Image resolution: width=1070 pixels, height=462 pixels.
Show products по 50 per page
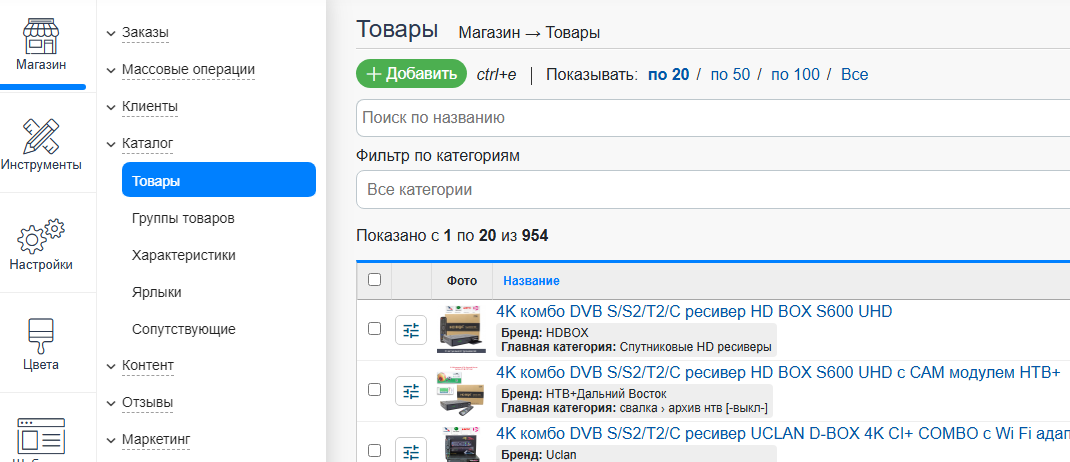(x=730, y=74)
